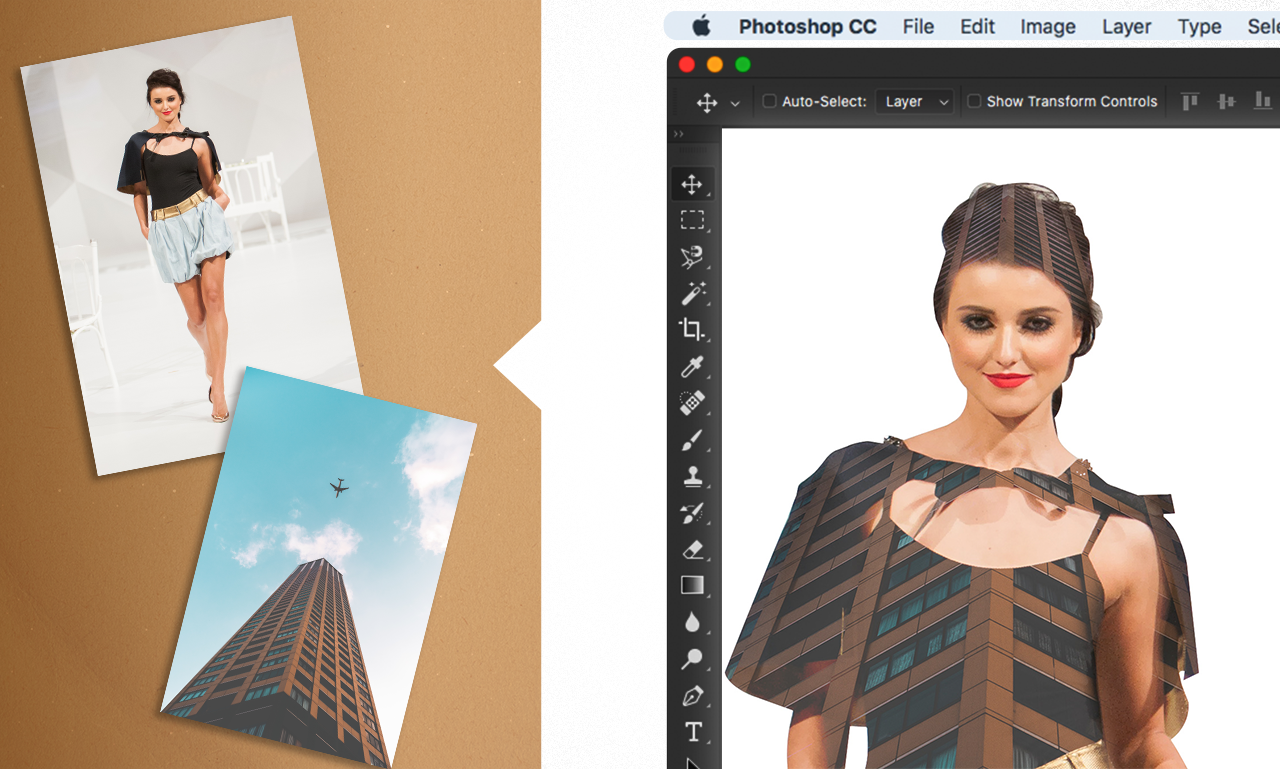This screenshot has width=1280, height=769.
Task: Select the Blur tool
Action: click(692, 622)
